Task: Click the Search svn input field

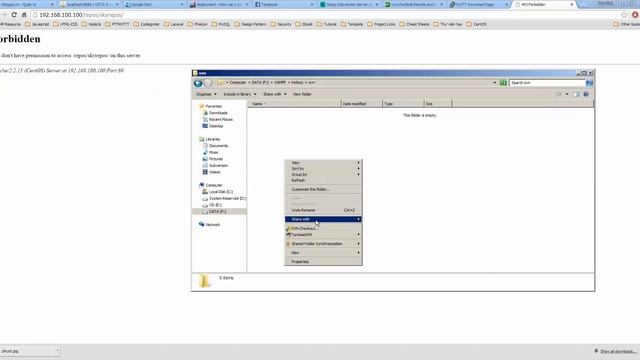Action: 547,83
